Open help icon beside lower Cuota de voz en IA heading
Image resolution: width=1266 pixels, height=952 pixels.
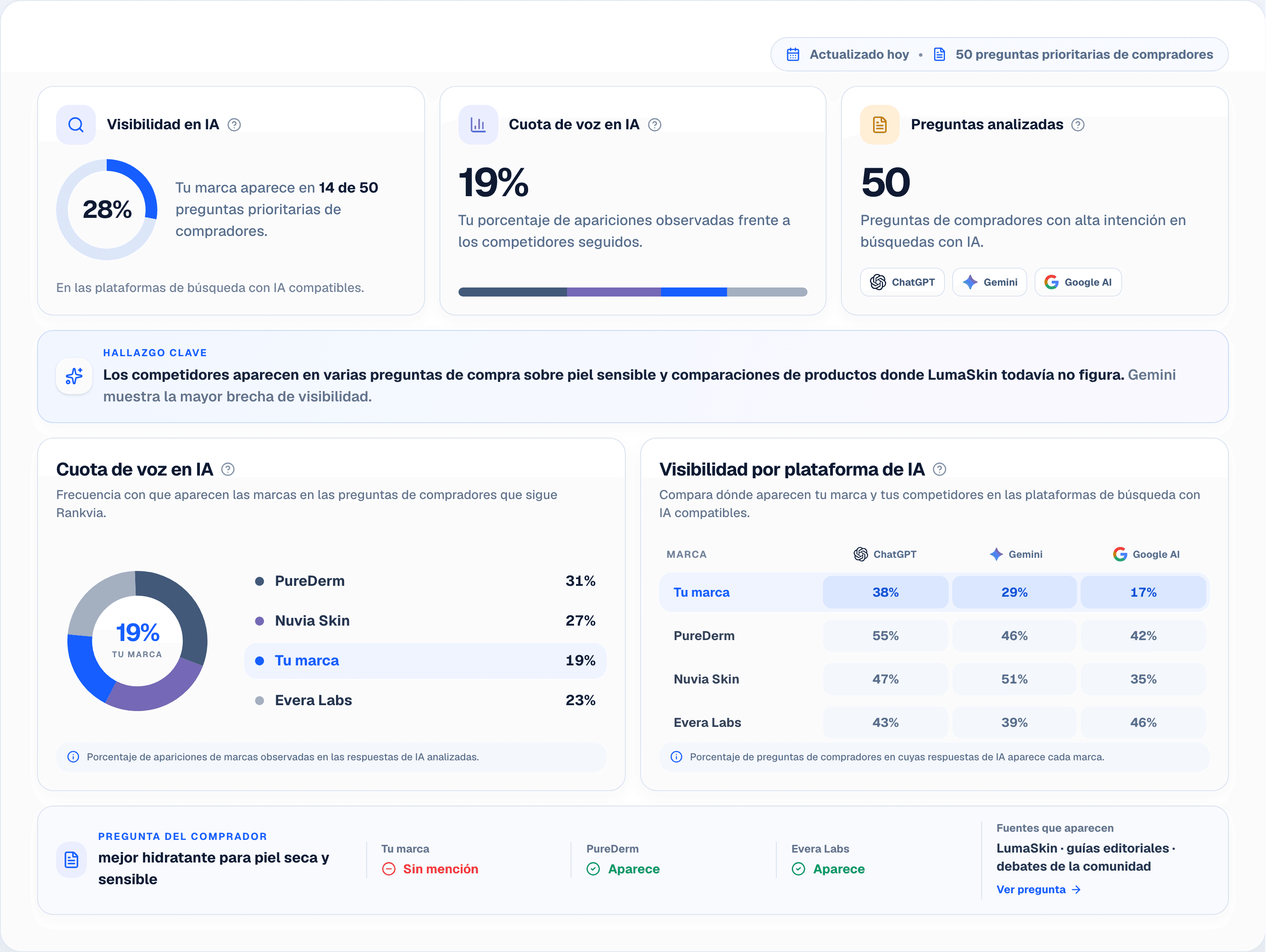click(228, 469)
